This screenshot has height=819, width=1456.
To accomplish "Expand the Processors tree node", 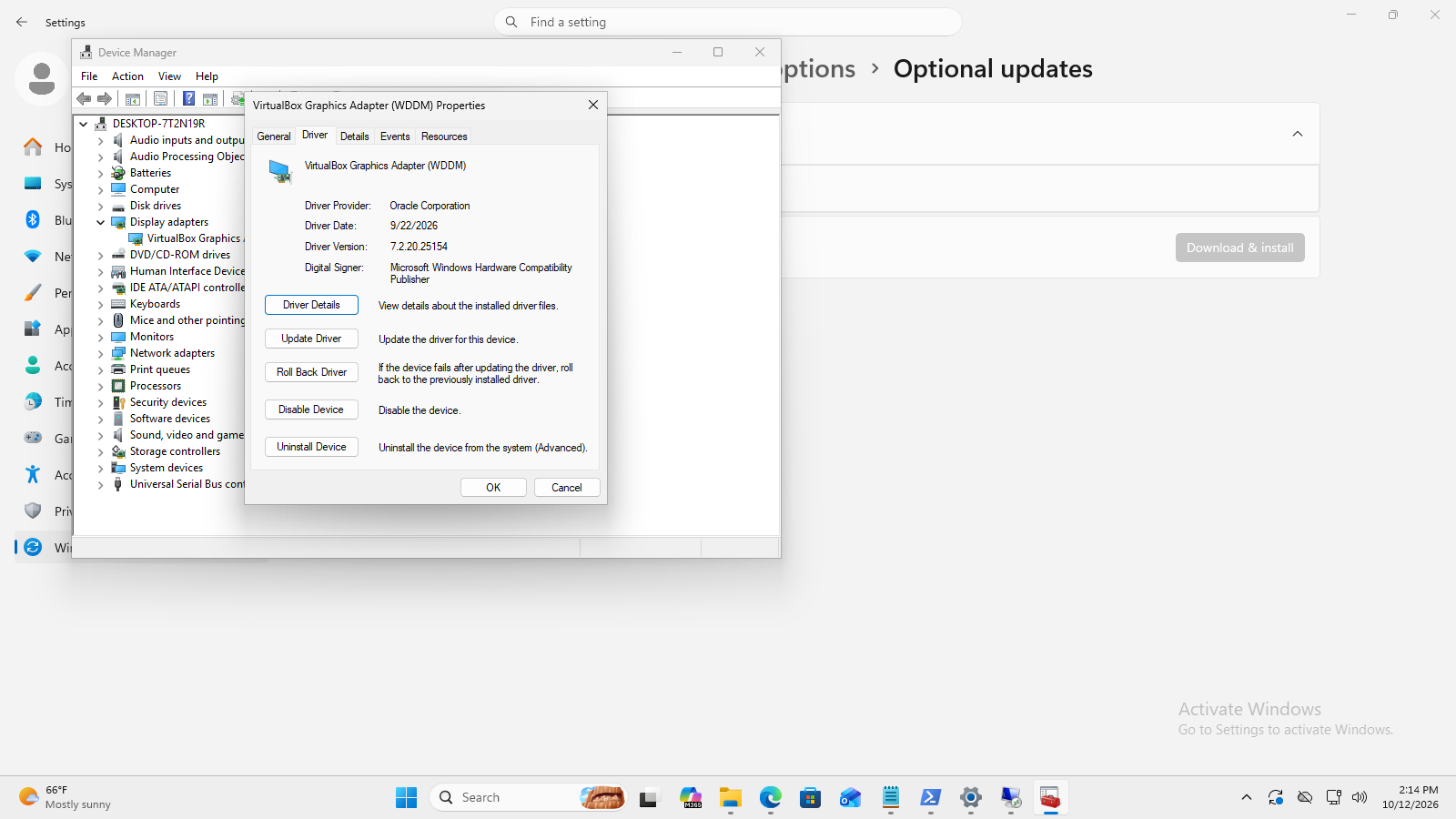I will 101,386.
